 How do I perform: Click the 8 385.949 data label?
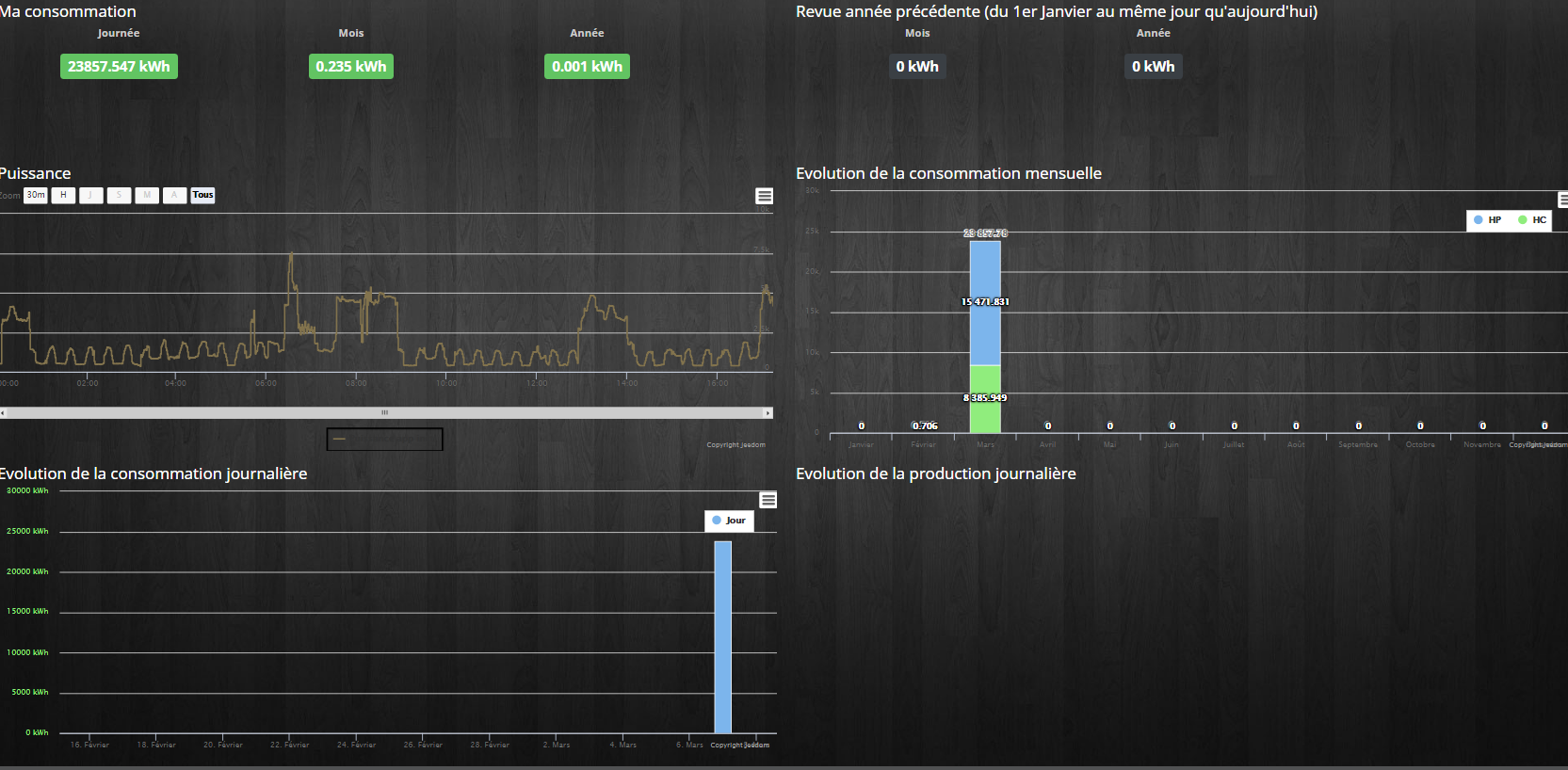[x=985, y=398]
